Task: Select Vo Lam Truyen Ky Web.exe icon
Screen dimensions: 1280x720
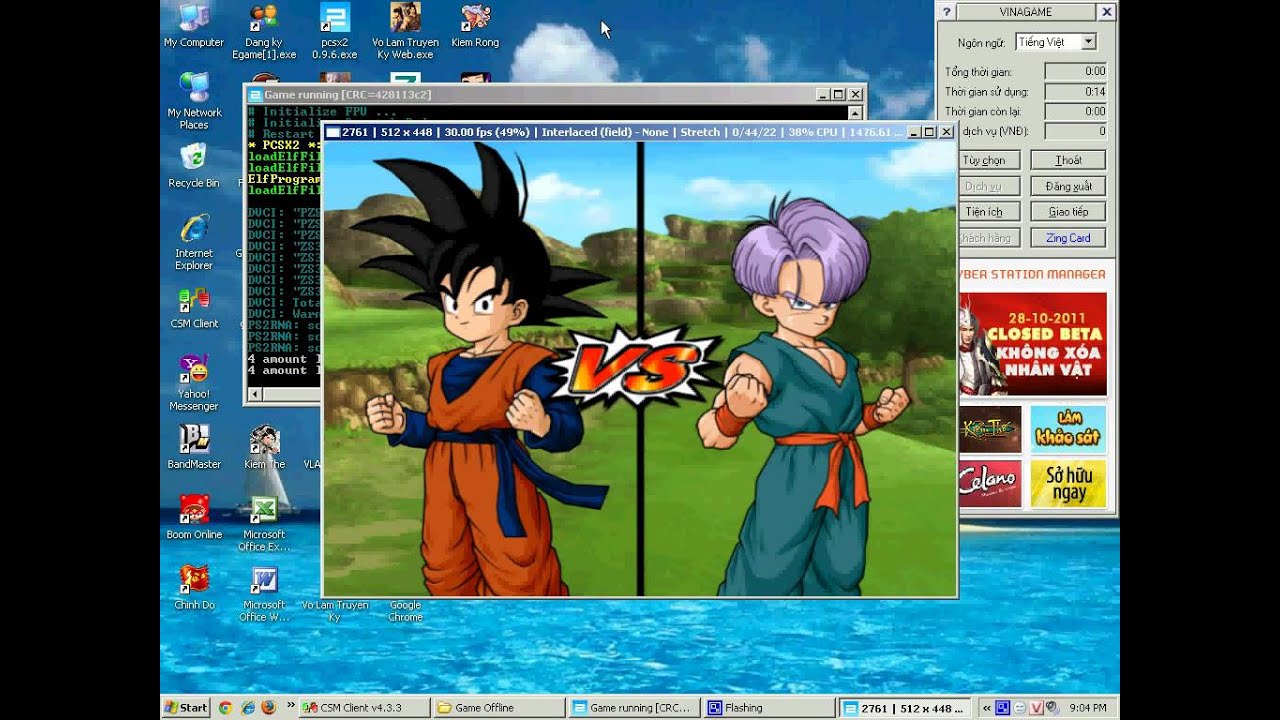Action: (405, 30)
